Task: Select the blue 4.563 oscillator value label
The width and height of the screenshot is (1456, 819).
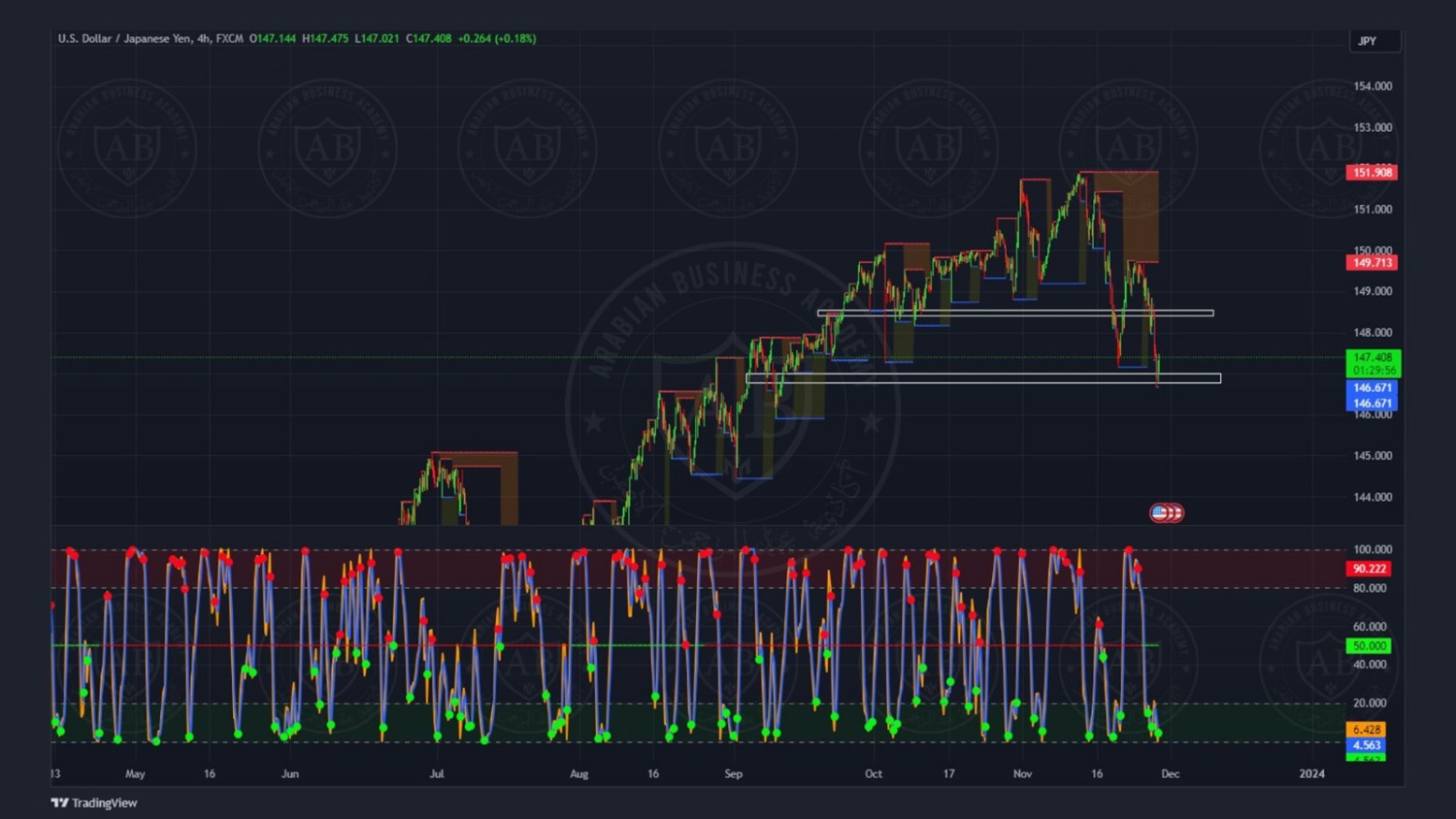Action: tap(1366, 745)
